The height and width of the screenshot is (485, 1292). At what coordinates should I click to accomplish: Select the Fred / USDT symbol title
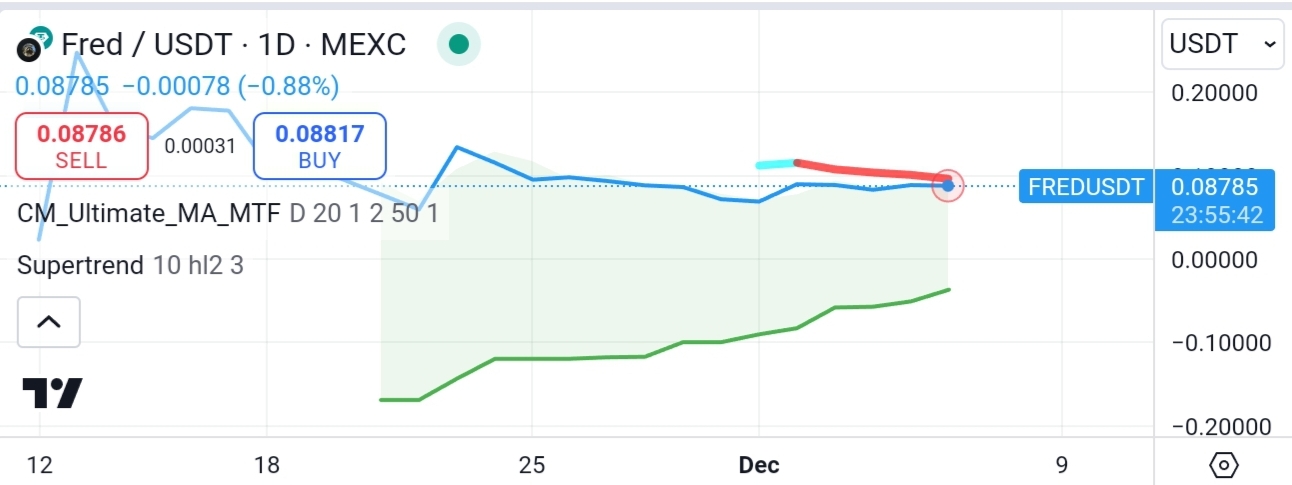click(234, 45)
